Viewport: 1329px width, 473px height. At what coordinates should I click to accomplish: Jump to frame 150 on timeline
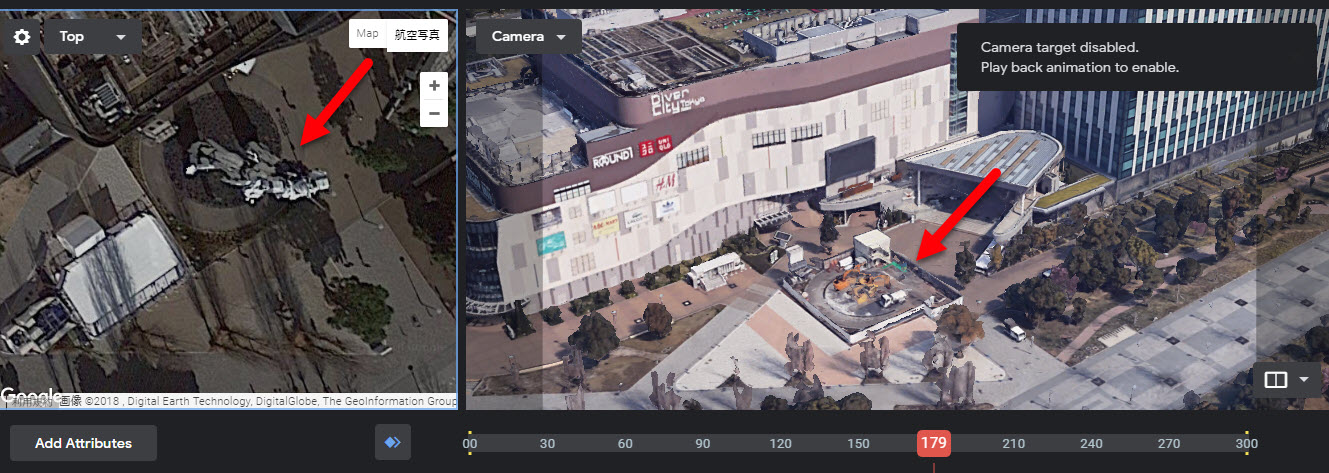click(x=858, y=443)
